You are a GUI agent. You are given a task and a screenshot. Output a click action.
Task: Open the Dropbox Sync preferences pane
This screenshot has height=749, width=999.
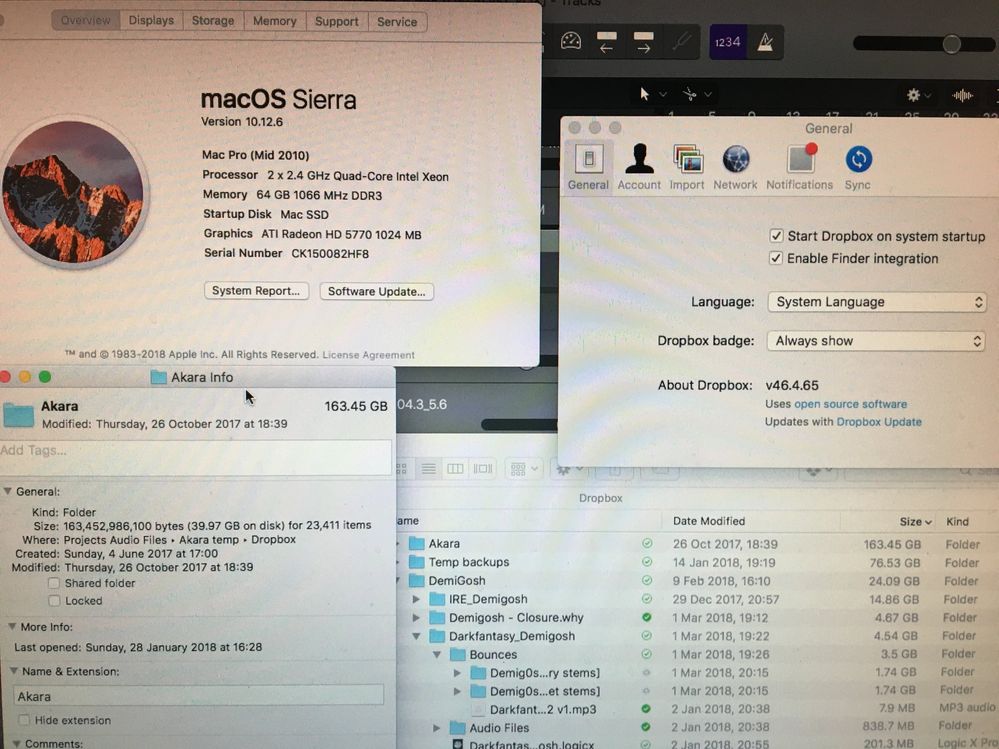point(857,166)
